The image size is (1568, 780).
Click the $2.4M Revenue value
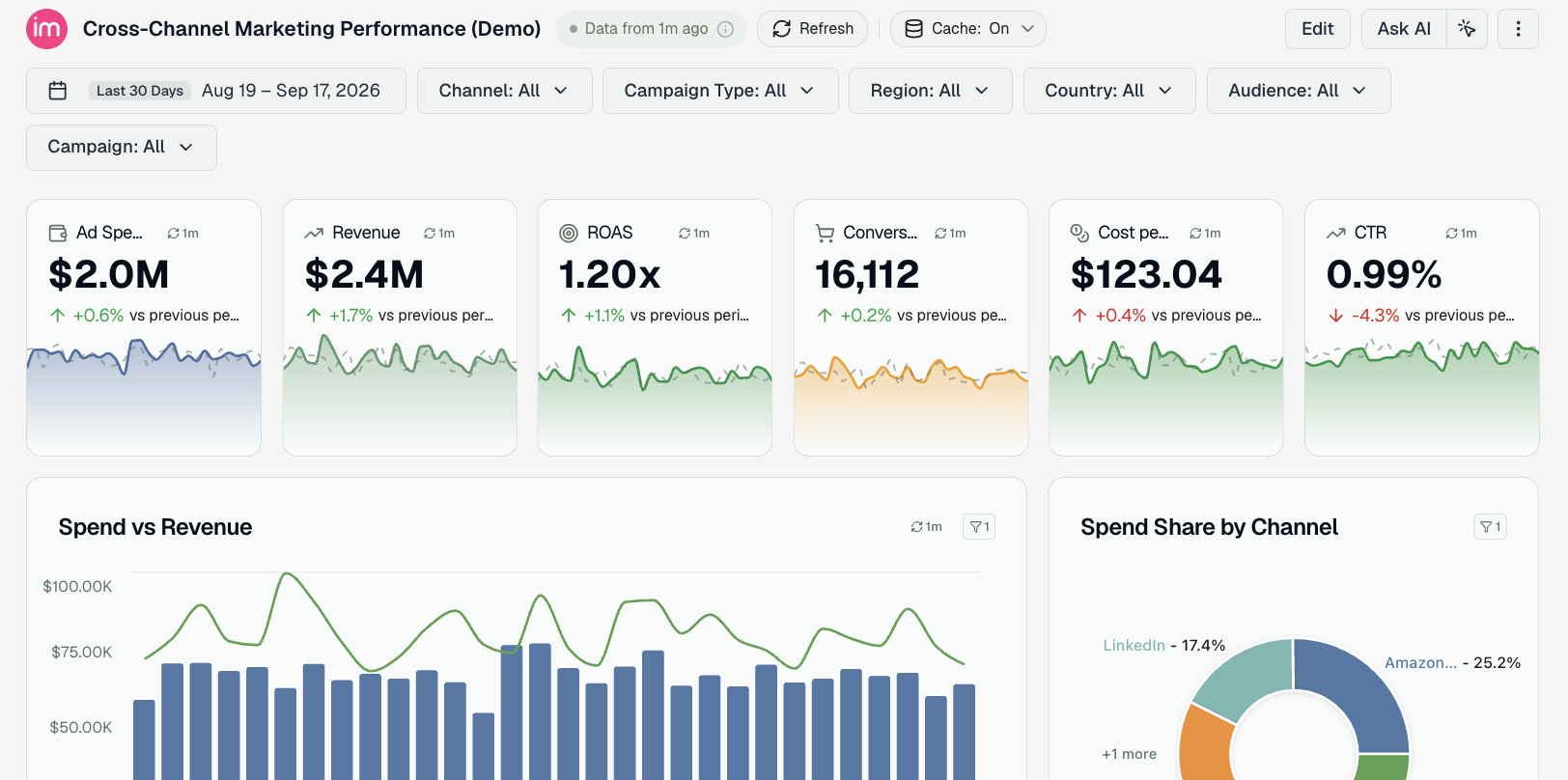(364, 275)
